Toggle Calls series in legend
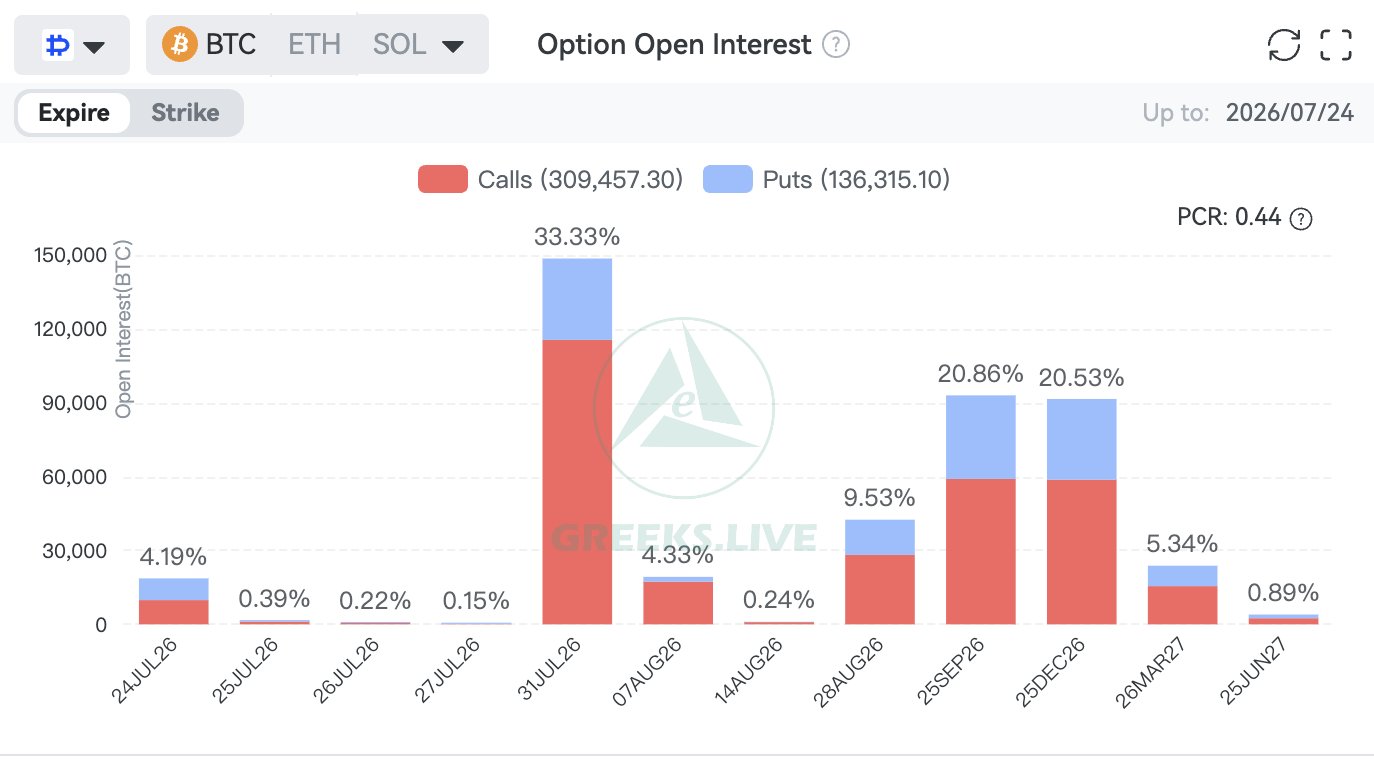This screenshot has height=772, width=1374. pyautogui.click(x=551, y=180)
